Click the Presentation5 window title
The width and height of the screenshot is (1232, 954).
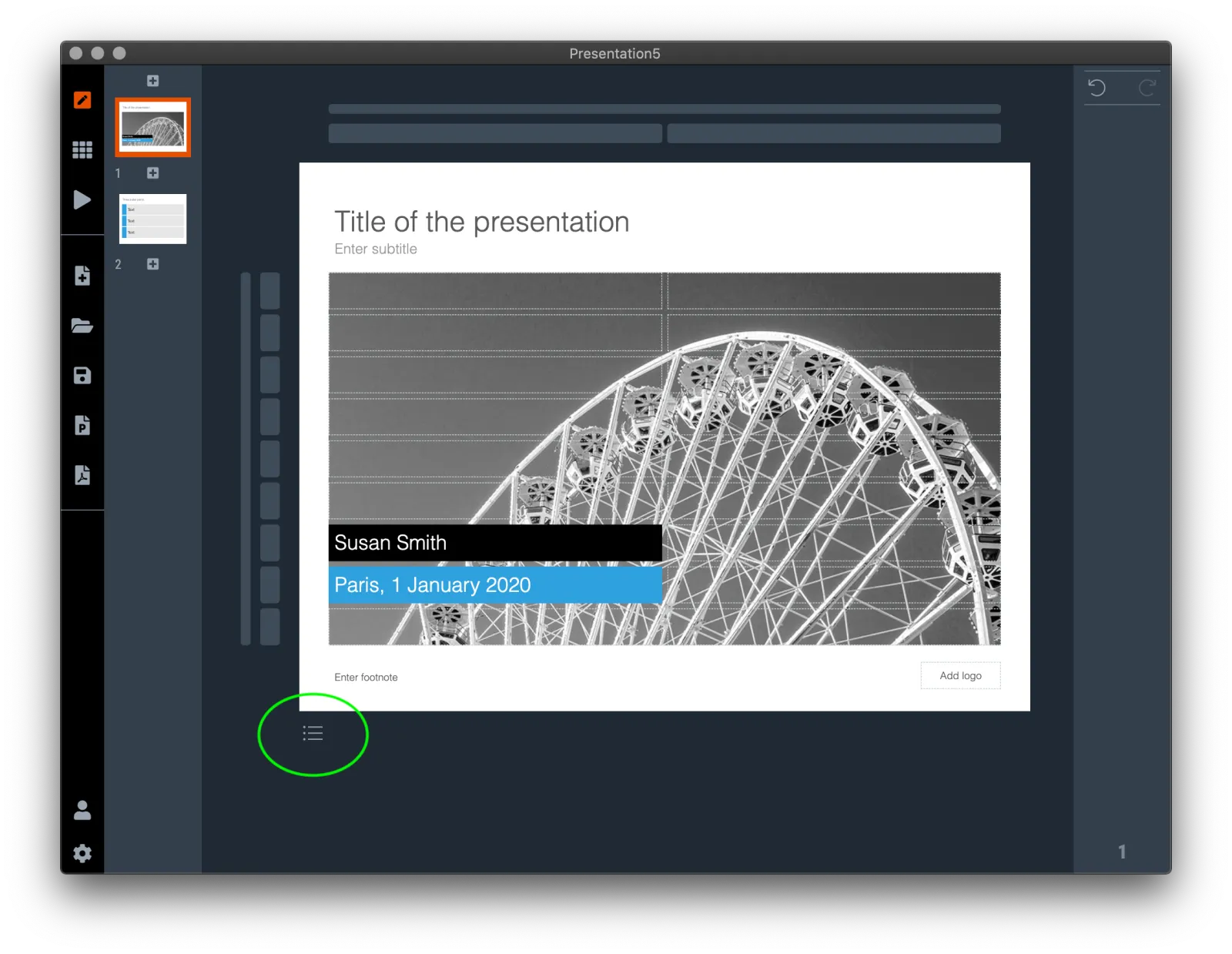[x=614, y=53]
